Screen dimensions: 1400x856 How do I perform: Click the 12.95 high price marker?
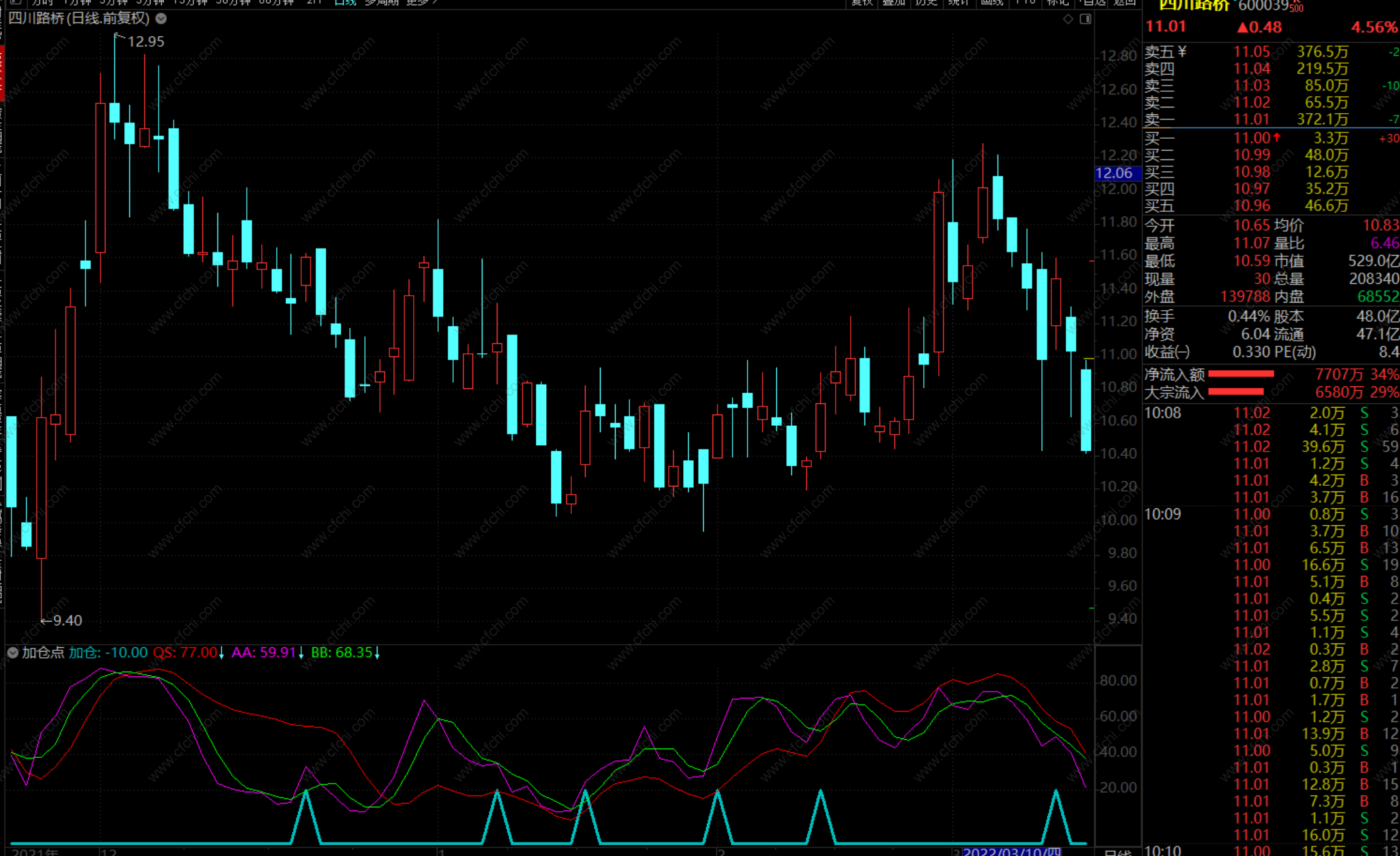point(145,42)
